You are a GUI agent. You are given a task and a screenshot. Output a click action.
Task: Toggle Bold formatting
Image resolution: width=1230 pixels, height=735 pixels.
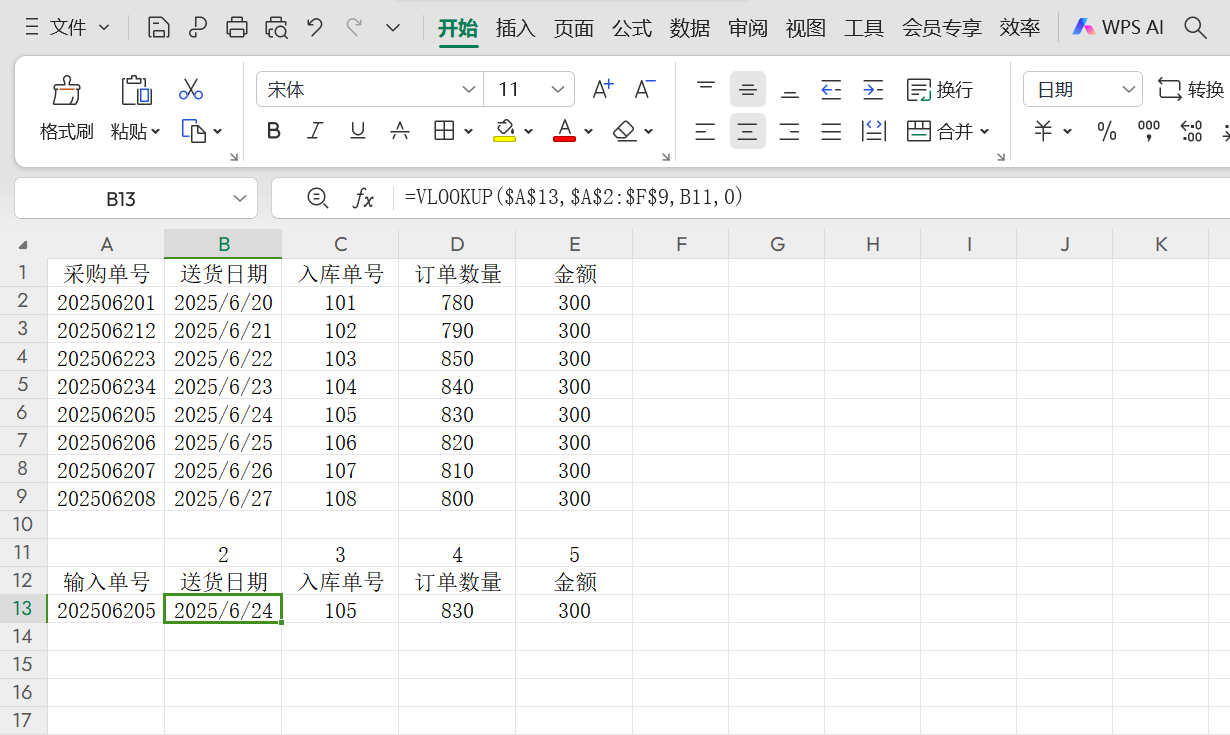(274, 131)
